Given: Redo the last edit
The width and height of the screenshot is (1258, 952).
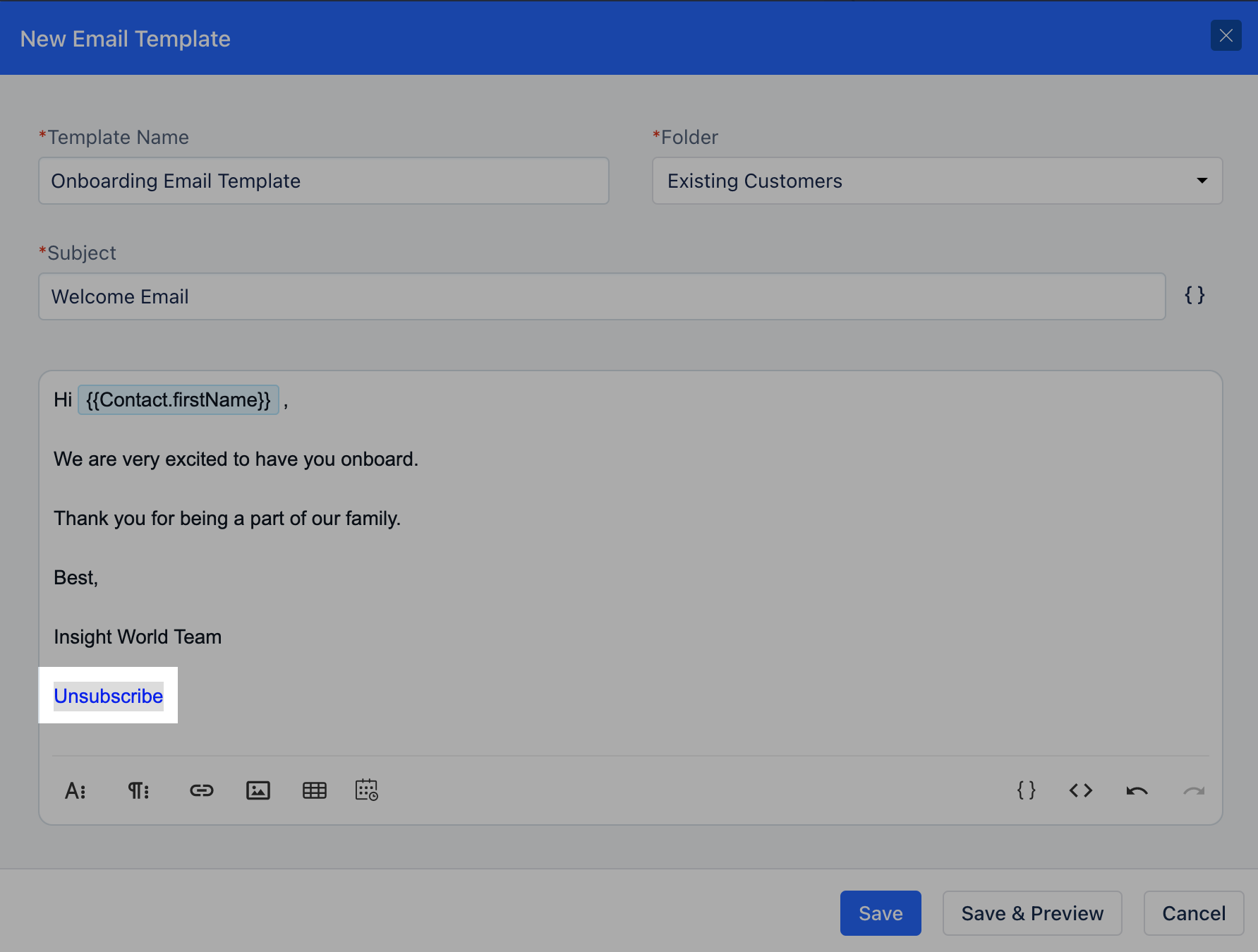Looking at the screenshot, I should click(1193, 790).
